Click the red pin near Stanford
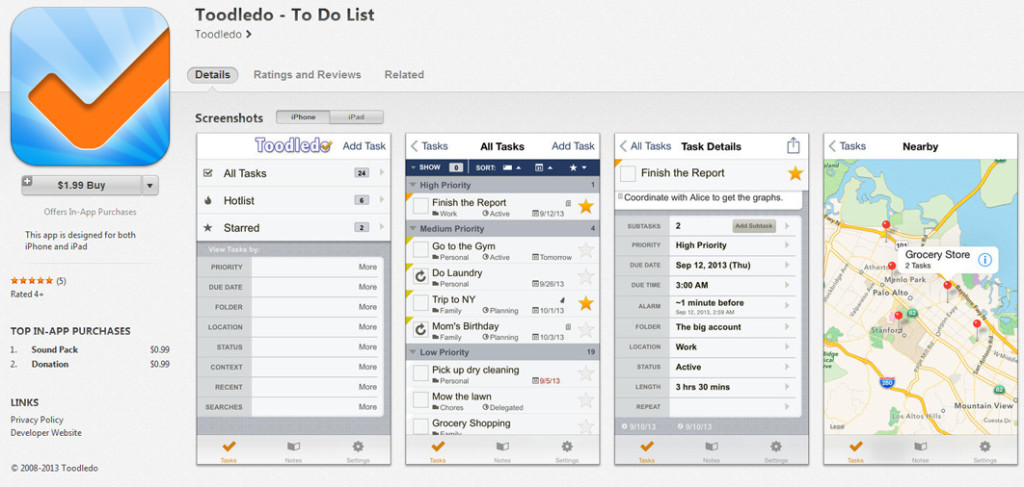 897,318
